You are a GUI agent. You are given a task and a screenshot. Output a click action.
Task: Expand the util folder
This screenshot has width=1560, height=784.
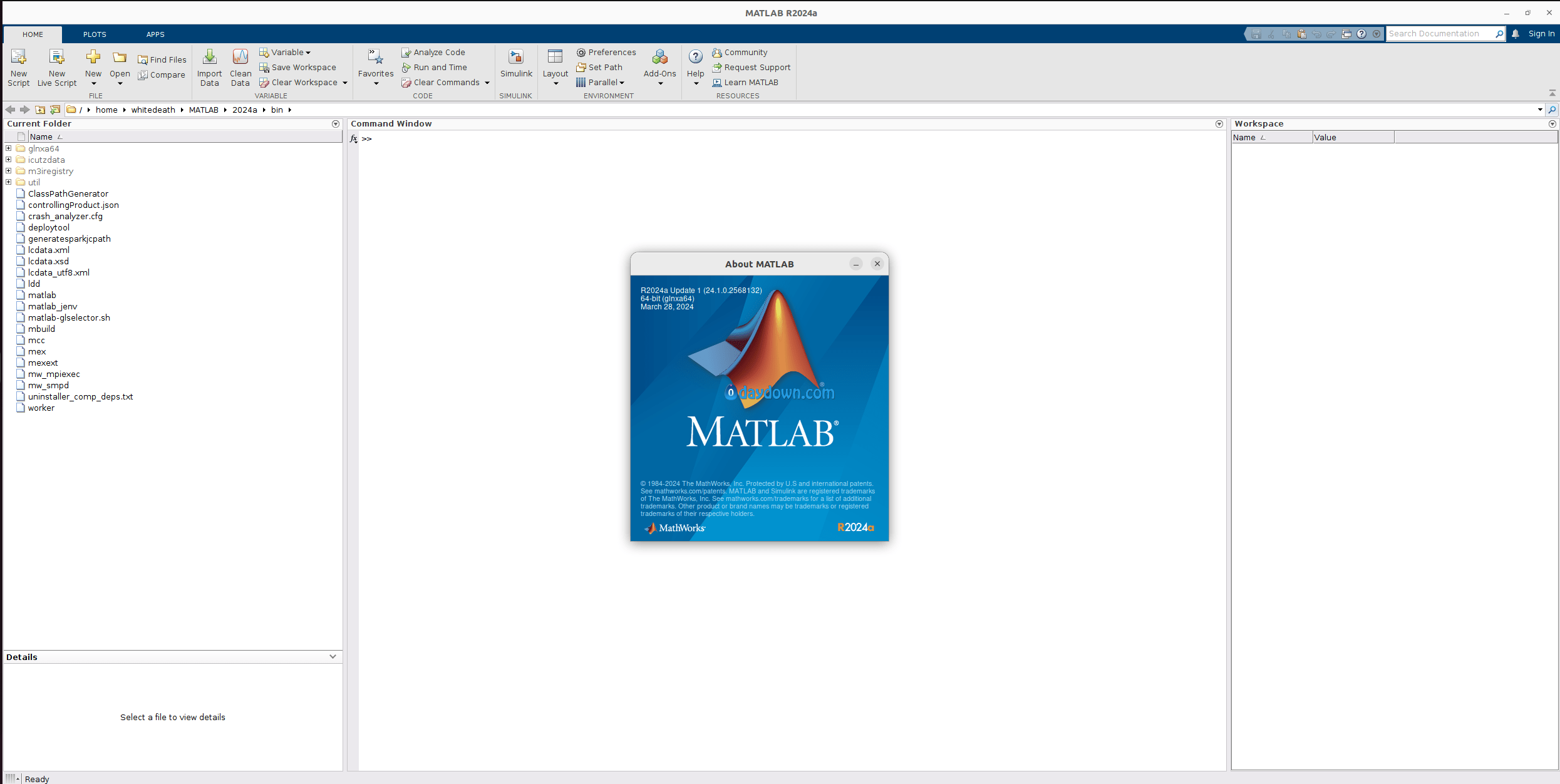point(9,182)
